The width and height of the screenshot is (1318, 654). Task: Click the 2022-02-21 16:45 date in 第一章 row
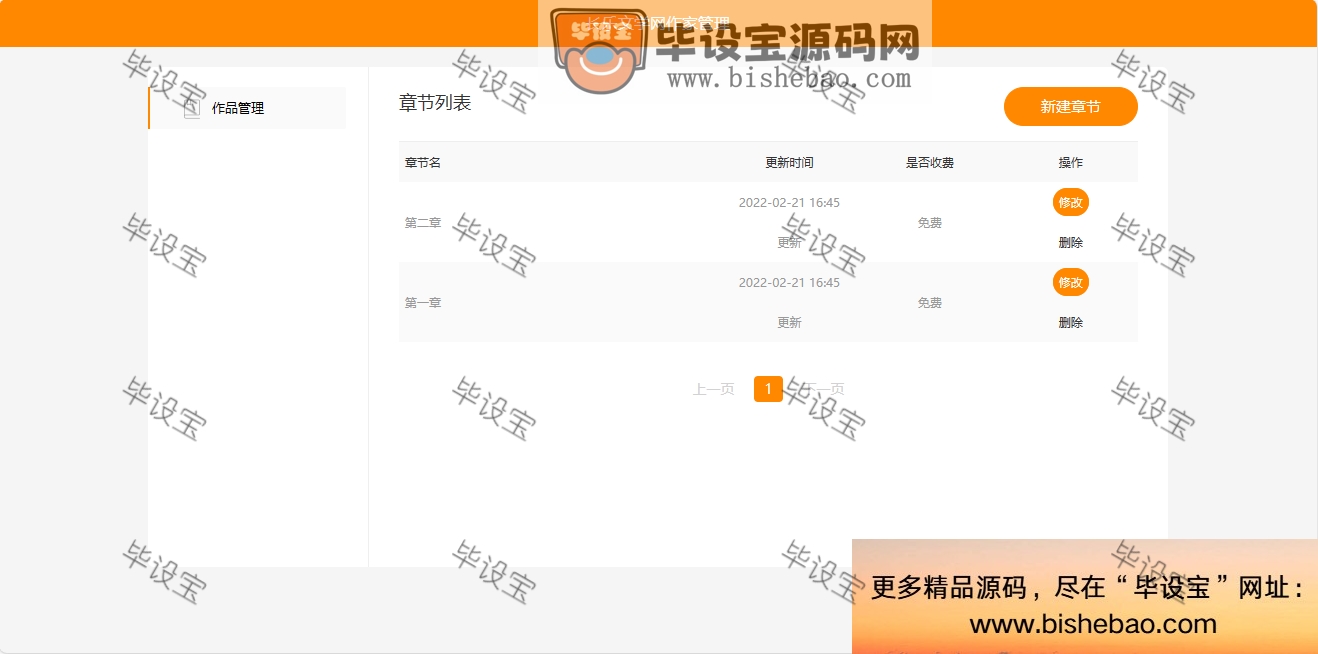789,282
